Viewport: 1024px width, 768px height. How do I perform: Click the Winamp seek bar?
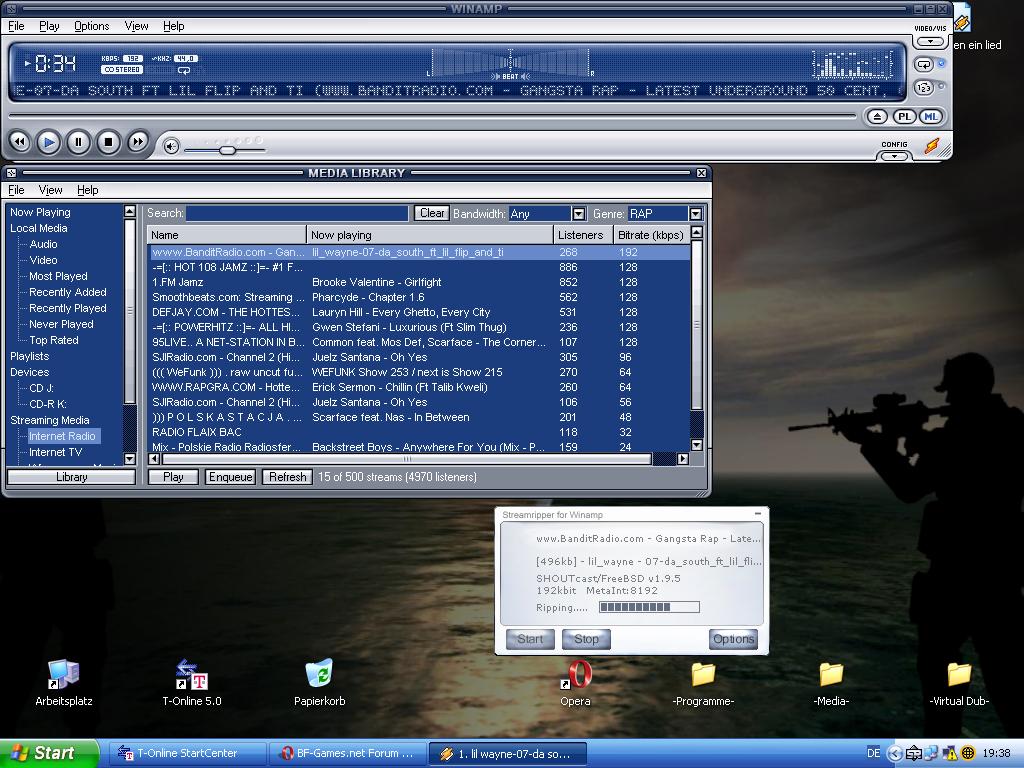pos(432,116)
